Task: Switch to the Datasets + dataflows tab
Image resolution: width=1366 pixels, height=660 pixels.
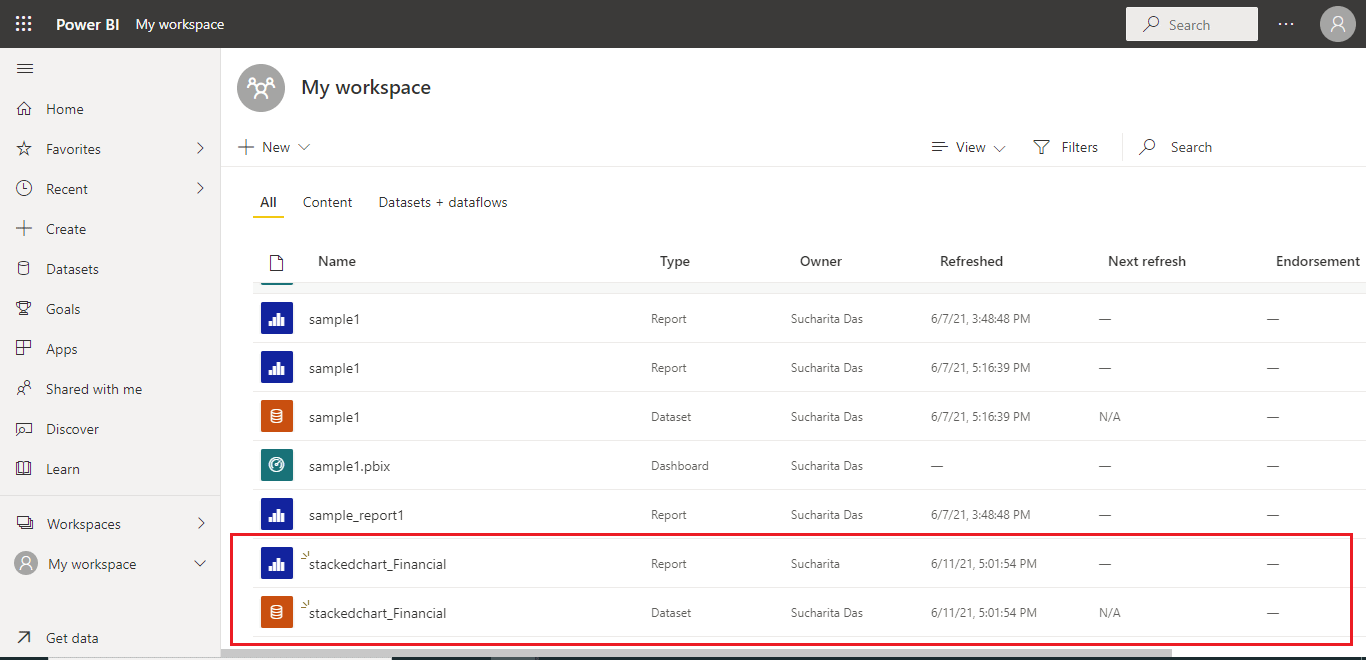Action: click(443, 202)
